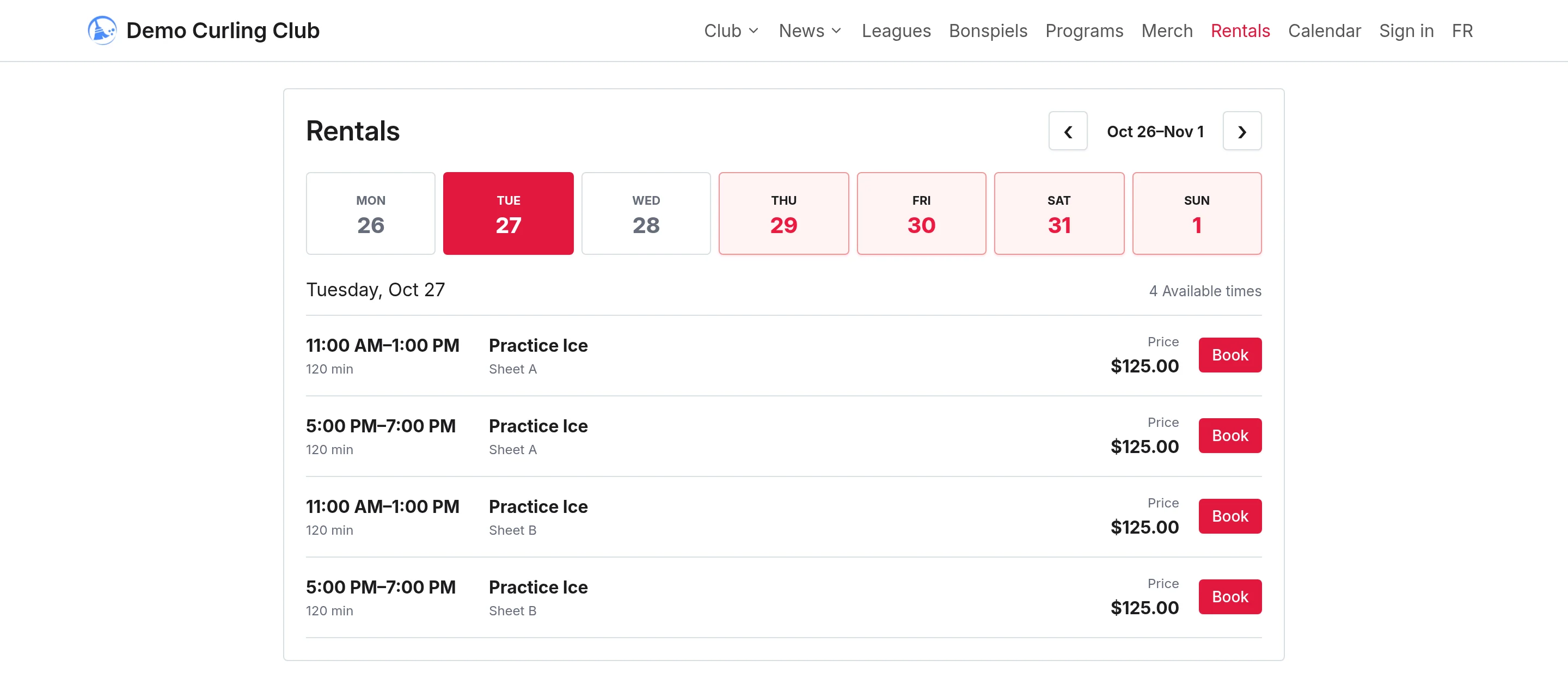
Task: Open the Programs page
Action: (x=1084, y=30)
